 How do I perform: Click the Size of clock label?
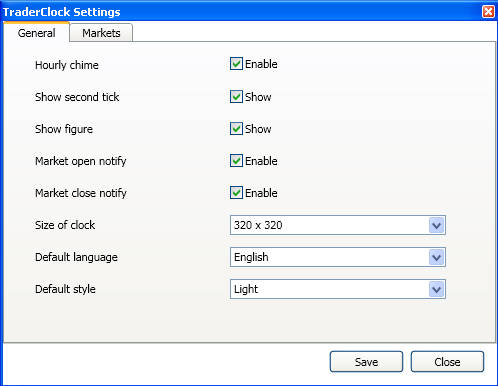coord(65,225)
